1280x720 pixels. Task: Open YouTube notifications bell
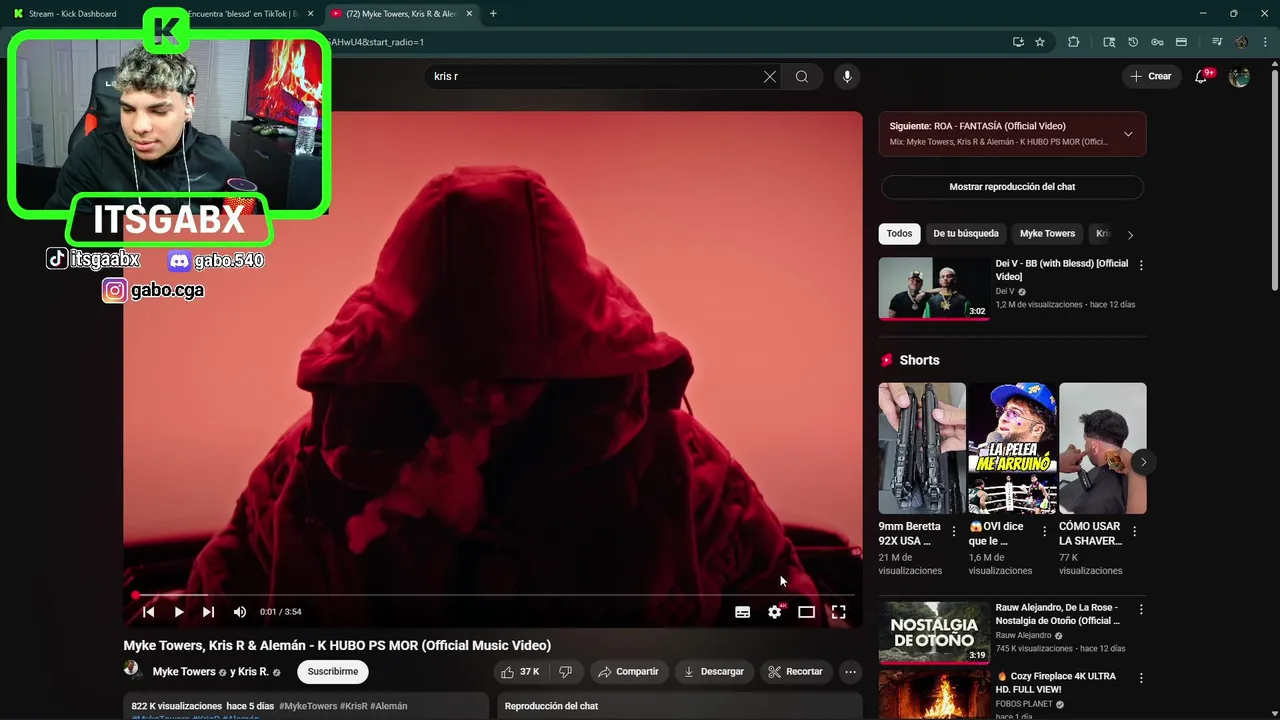(1203, 77)
